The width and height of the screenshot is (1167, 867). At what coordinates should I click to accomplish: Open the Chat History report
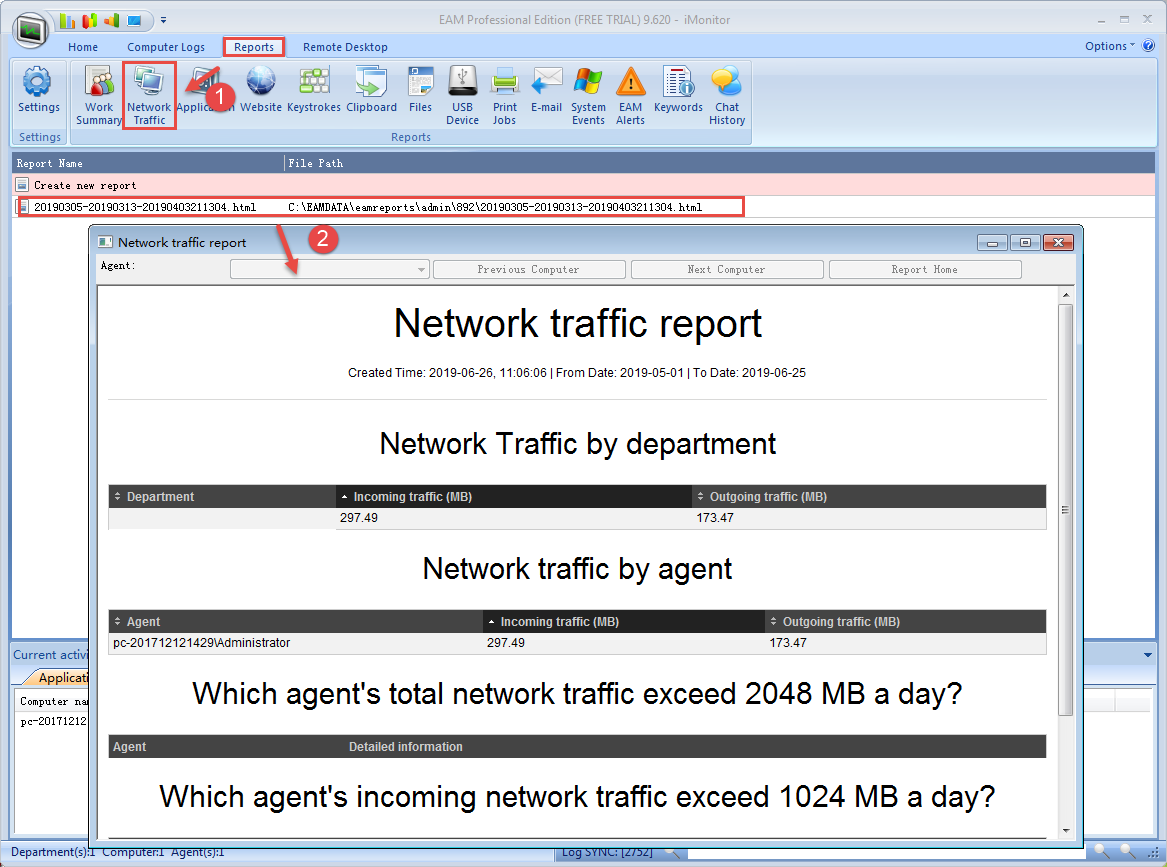pyautogui.click(x=727, y=96)
